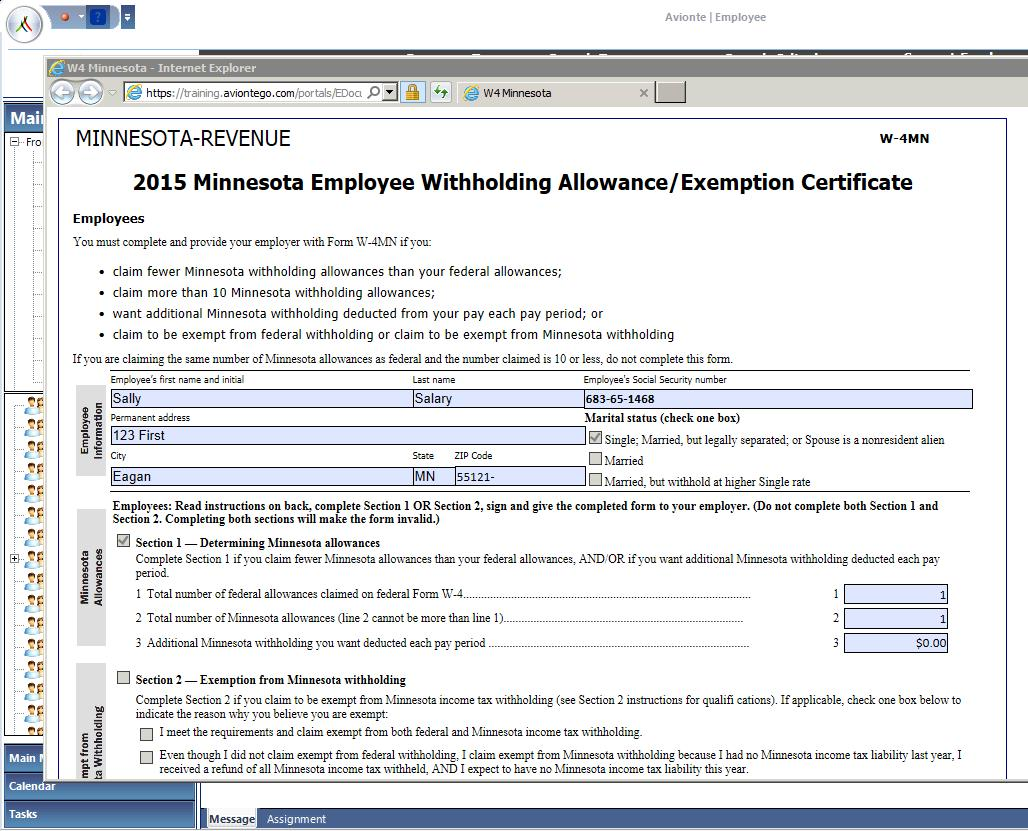Open the Avionte application orb menu
Screen dimensions: 1028x831
click(24, 24)
